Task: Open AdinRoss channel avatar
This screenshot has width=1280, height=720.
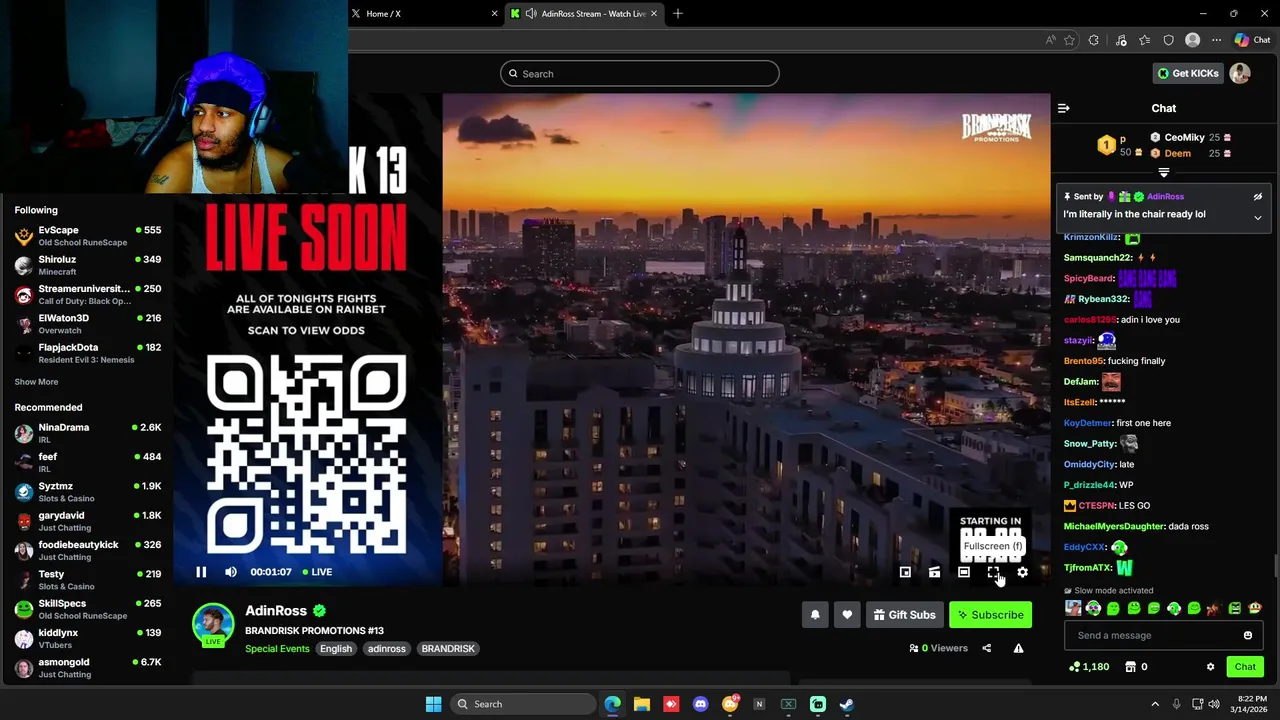Action: click(x=213, y=623)
